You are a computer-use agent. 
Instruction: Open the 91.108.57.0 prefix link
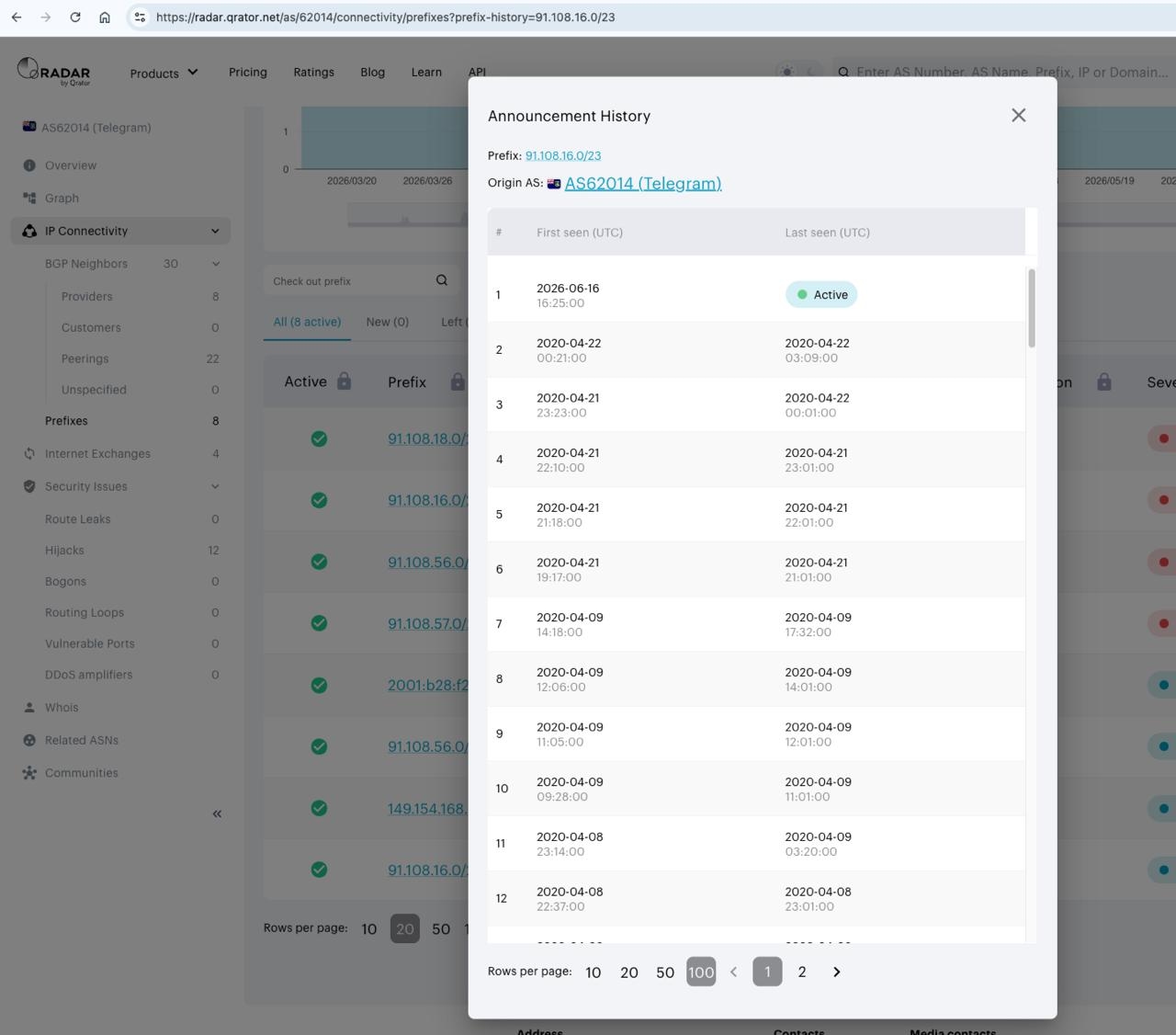[427, 623]
